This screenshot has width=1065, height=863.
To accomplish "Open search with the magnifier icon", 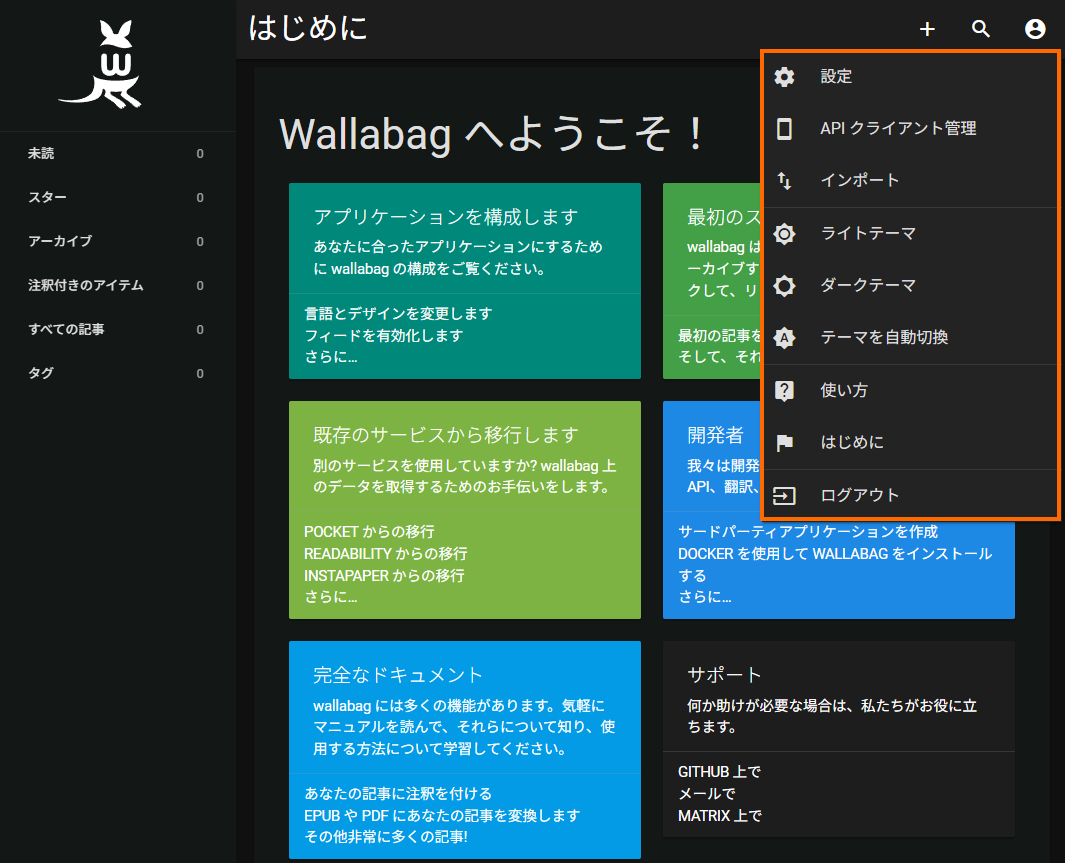I will point(981,29).
